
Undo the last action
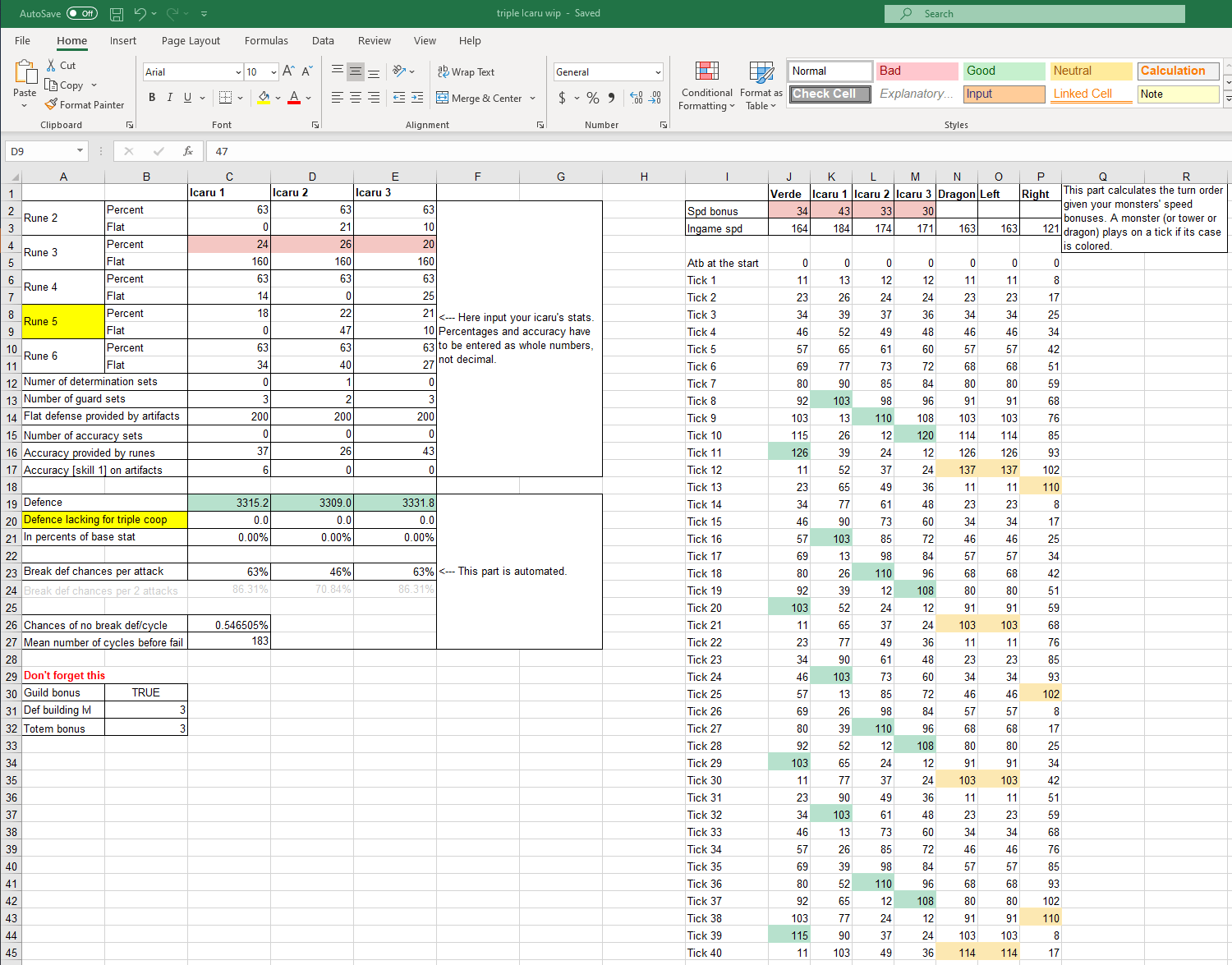(140, 14)
